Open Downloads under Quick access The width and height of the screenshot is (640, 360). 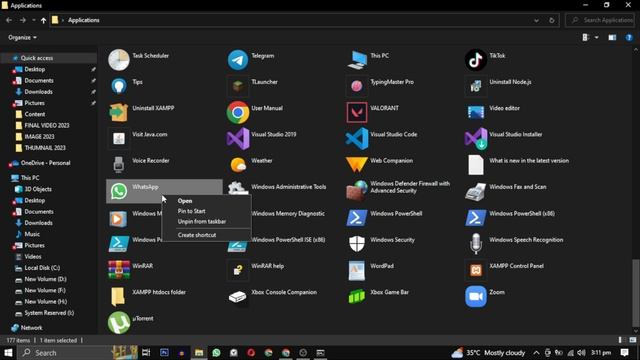click(x=38, y=92)
